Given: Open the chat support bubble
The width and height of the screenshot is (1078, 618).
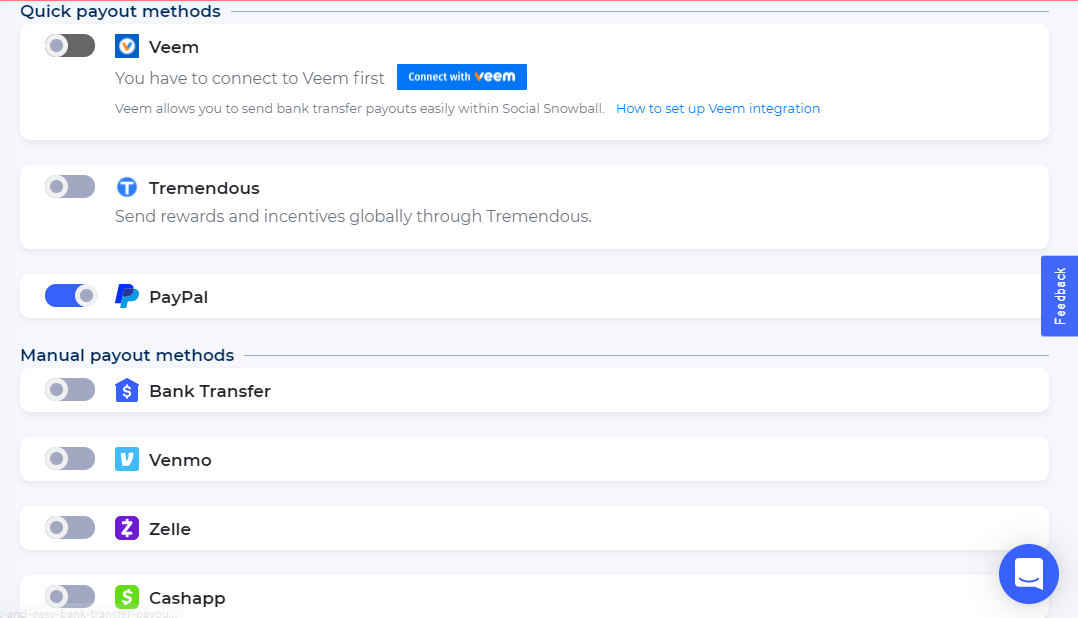Looking at the screenshot, I should click(1029, 574).
